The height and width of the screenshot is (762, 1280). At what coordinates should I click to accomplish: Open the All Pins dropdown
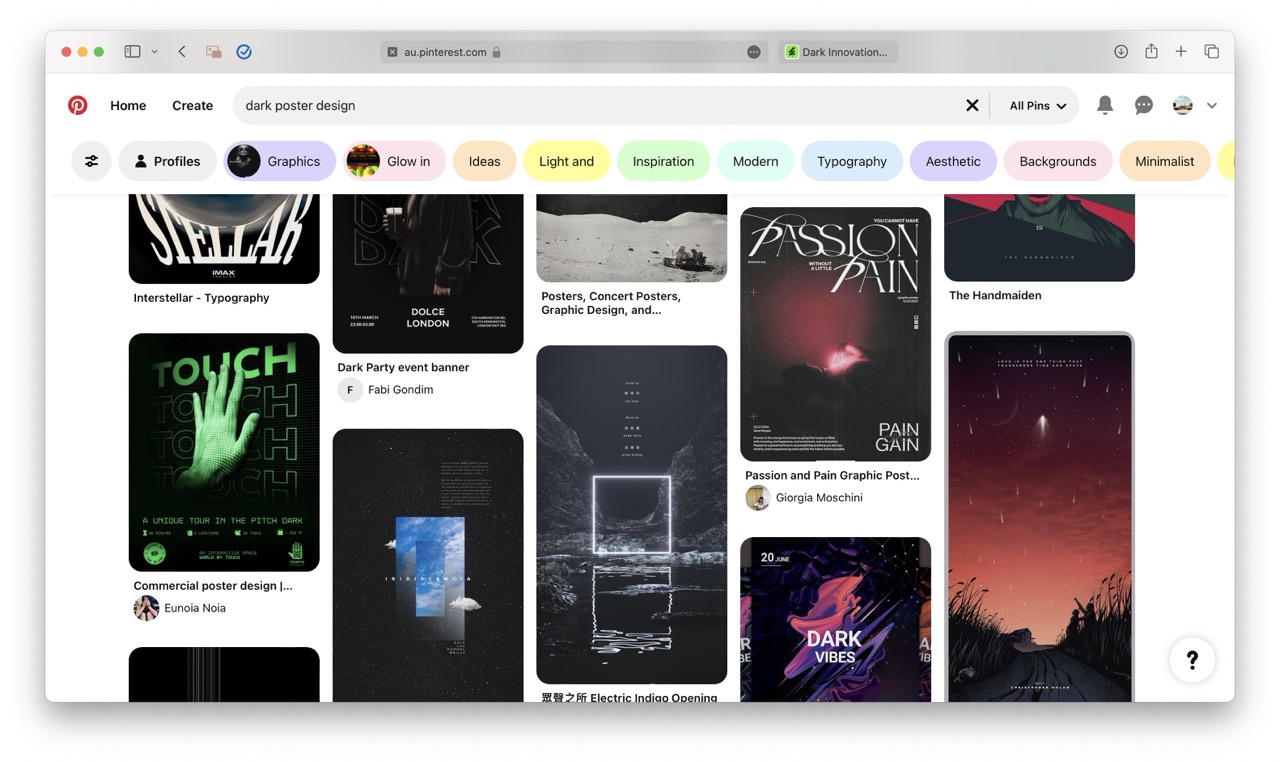[1037, 105]
